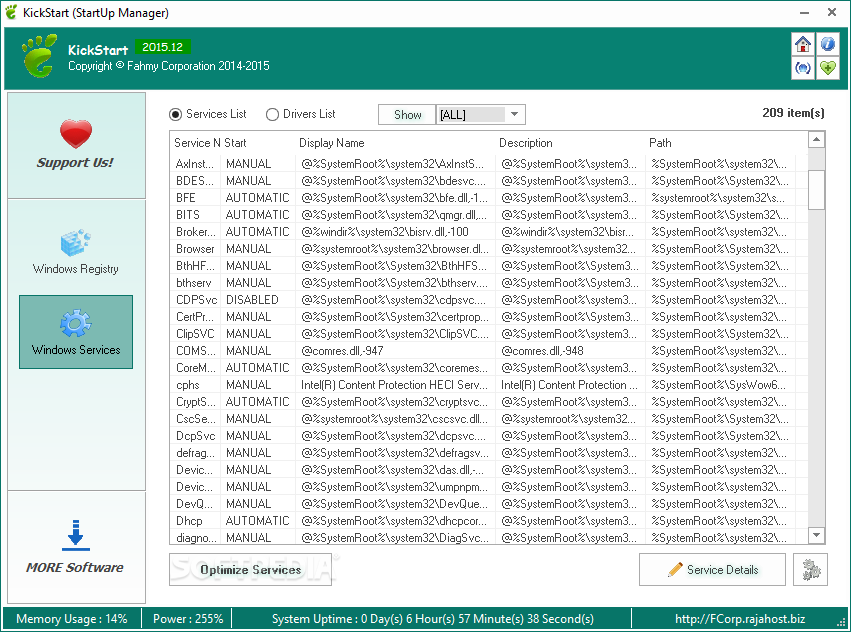The image size is (851, 632).
Task: Click the System Uptime status entry
Action: tap(433, 619)
